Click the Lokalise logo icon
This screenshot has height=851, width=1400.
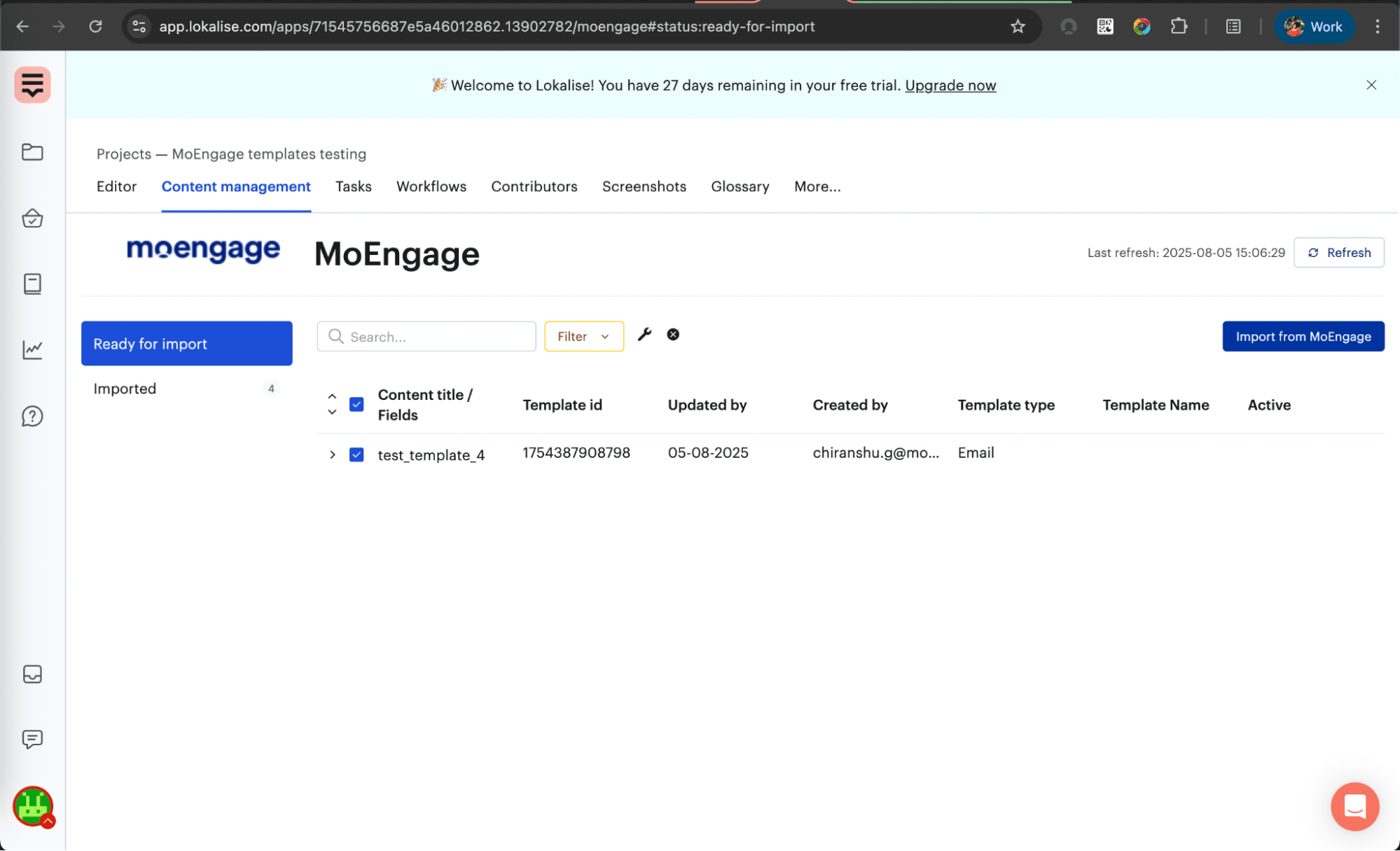[32, 85]
